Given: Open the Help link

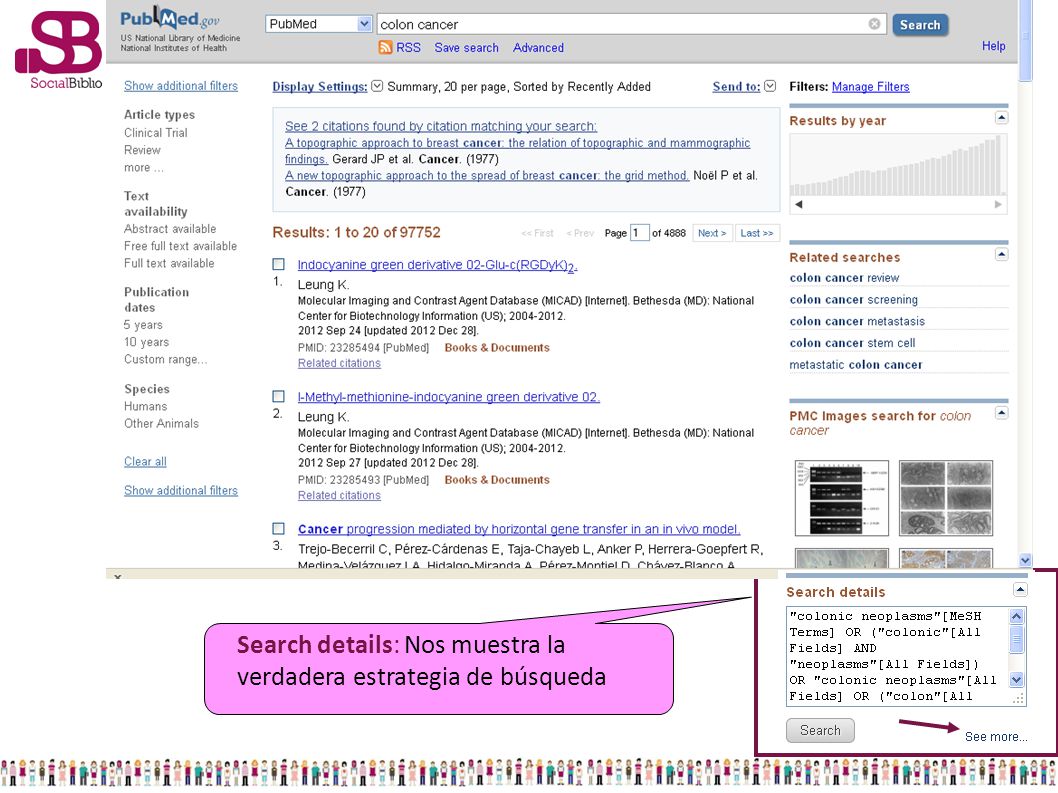Looking at the screenshot, I should (993, 46).
